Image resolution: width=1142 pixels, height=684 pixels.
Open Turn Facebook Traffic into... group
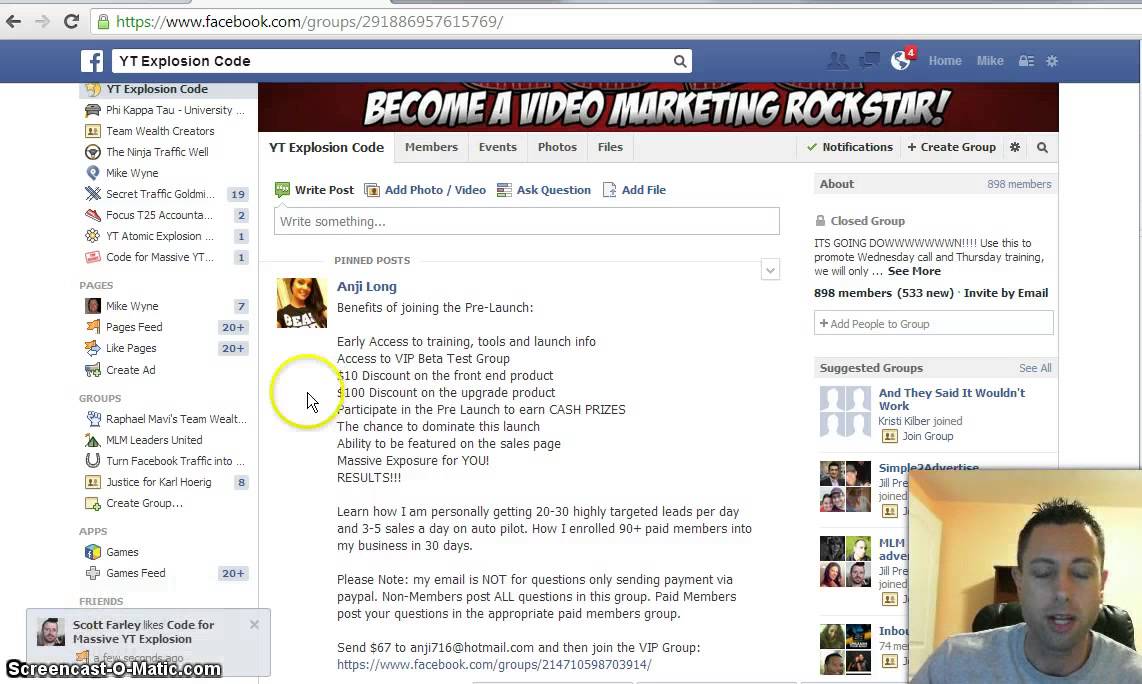click(176, 461)
